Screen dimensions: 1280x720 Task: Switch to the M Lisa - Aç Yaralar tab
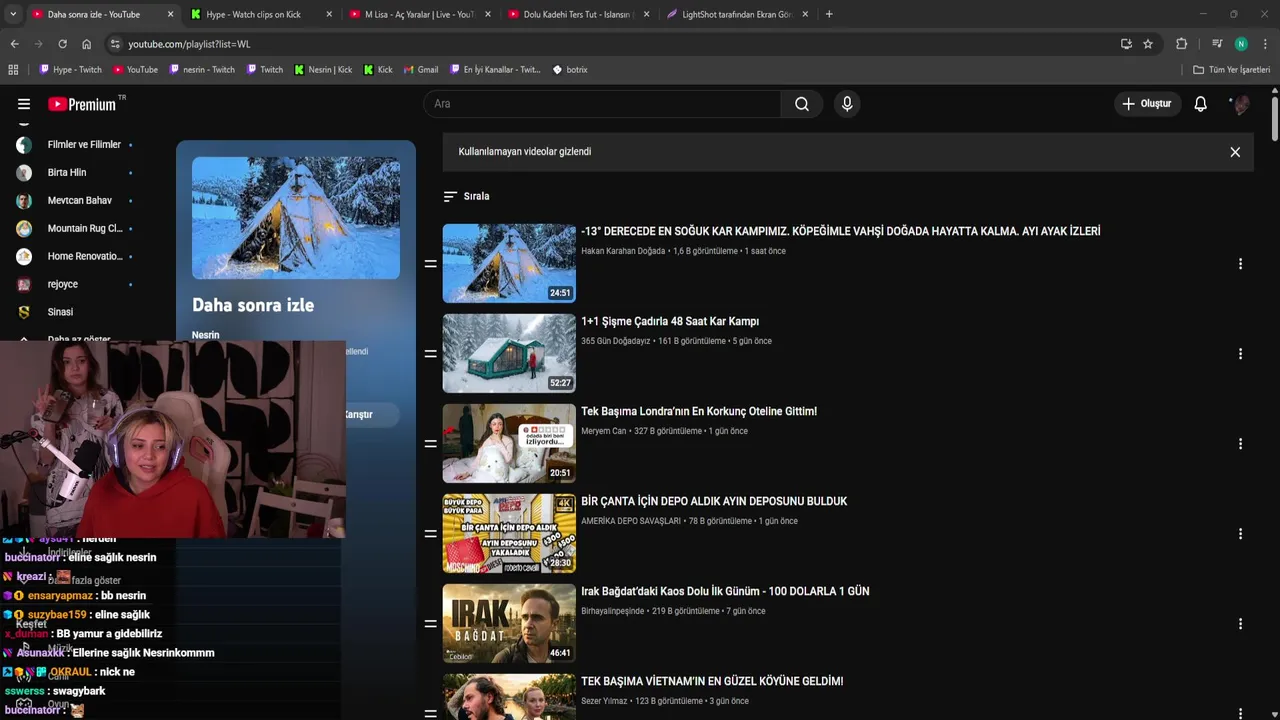click(x=418, y=14)
